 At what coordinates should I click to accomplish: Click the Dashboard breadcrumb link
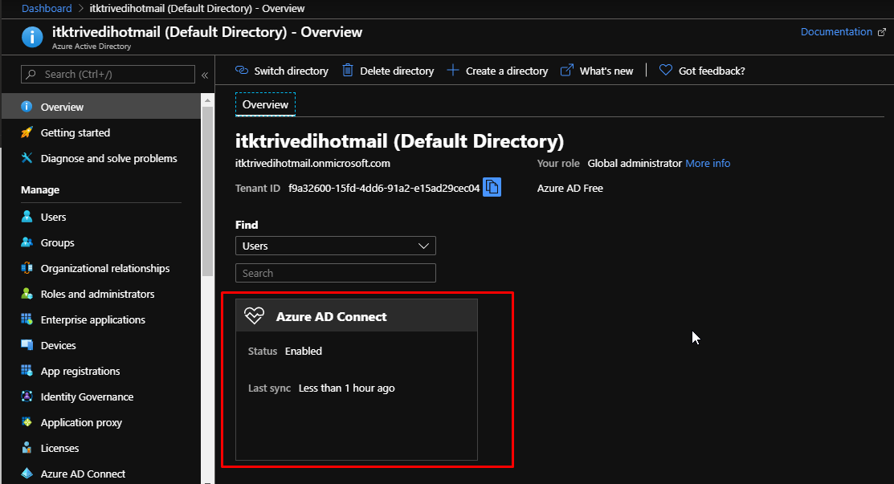click(x=46, y=8)
